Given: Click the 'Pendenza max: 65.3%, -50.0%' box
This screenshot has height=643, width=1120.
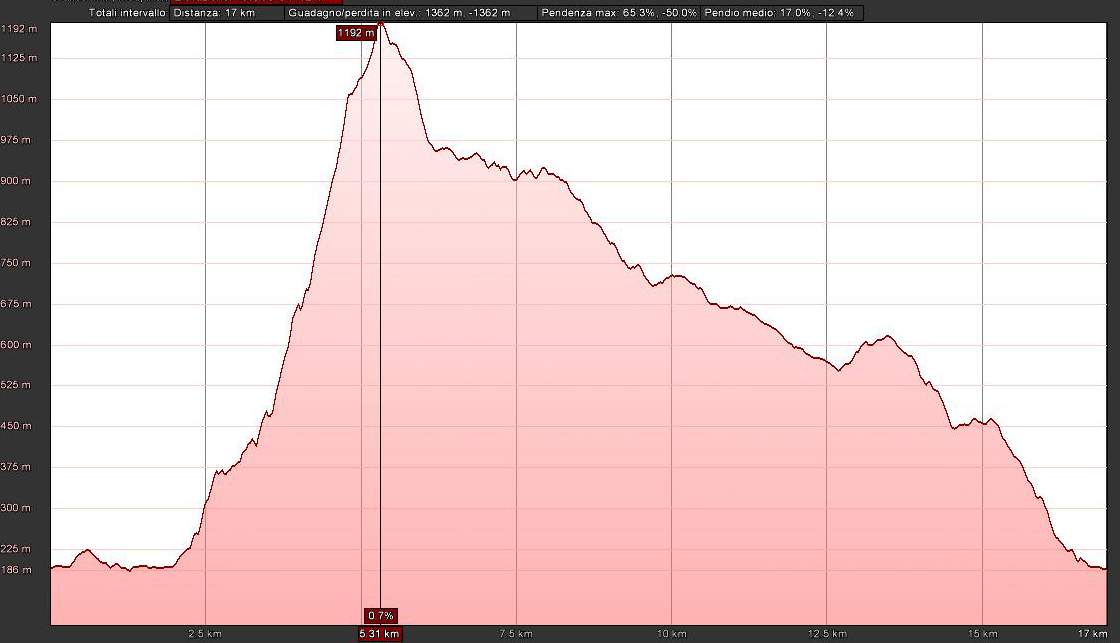Looking at the screenshot, I should pos(619,13).
